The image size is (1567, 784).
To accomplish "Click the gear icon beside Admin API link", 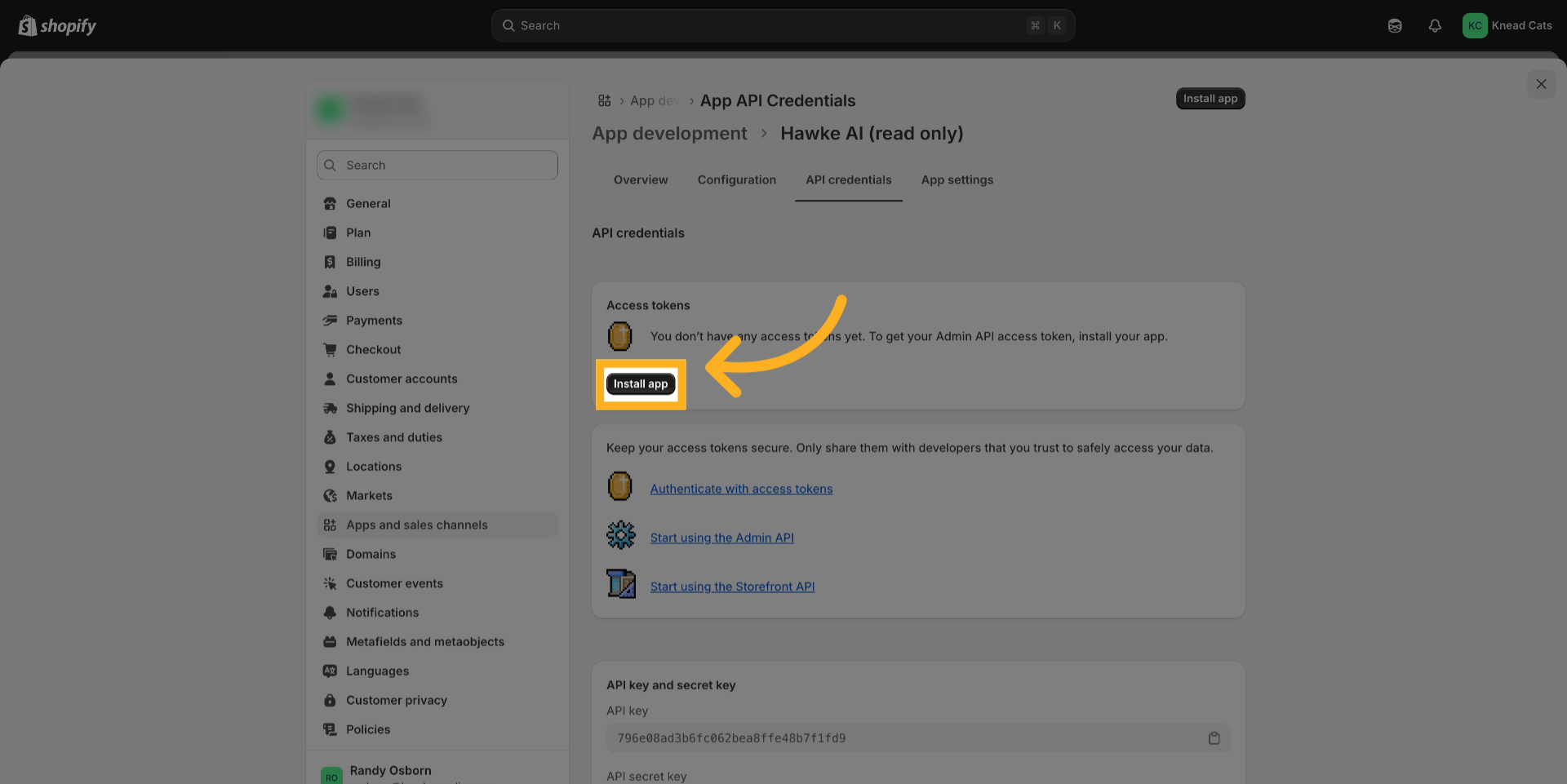I will click(620, 536).
